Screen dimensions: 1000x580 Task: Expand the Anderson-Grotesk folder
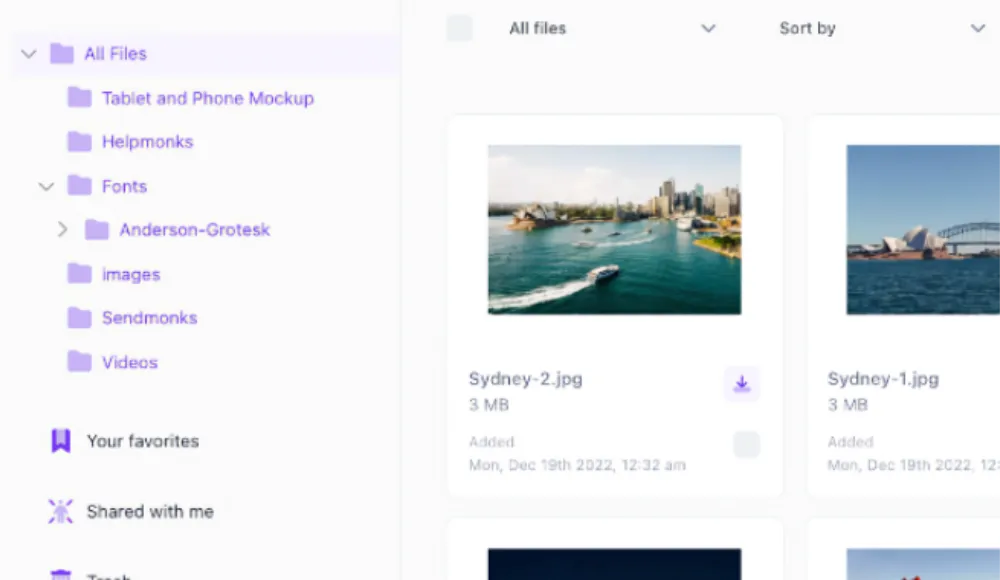pyautogui.click(x=62, y=230)
